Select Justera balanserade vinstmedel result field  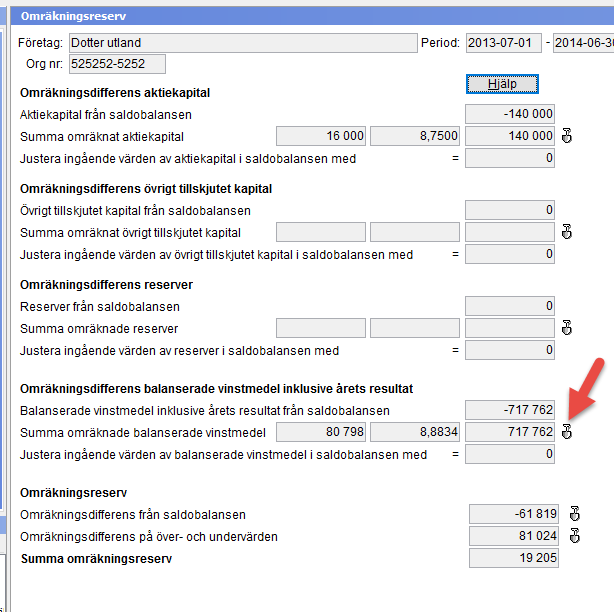pos(510,454)
